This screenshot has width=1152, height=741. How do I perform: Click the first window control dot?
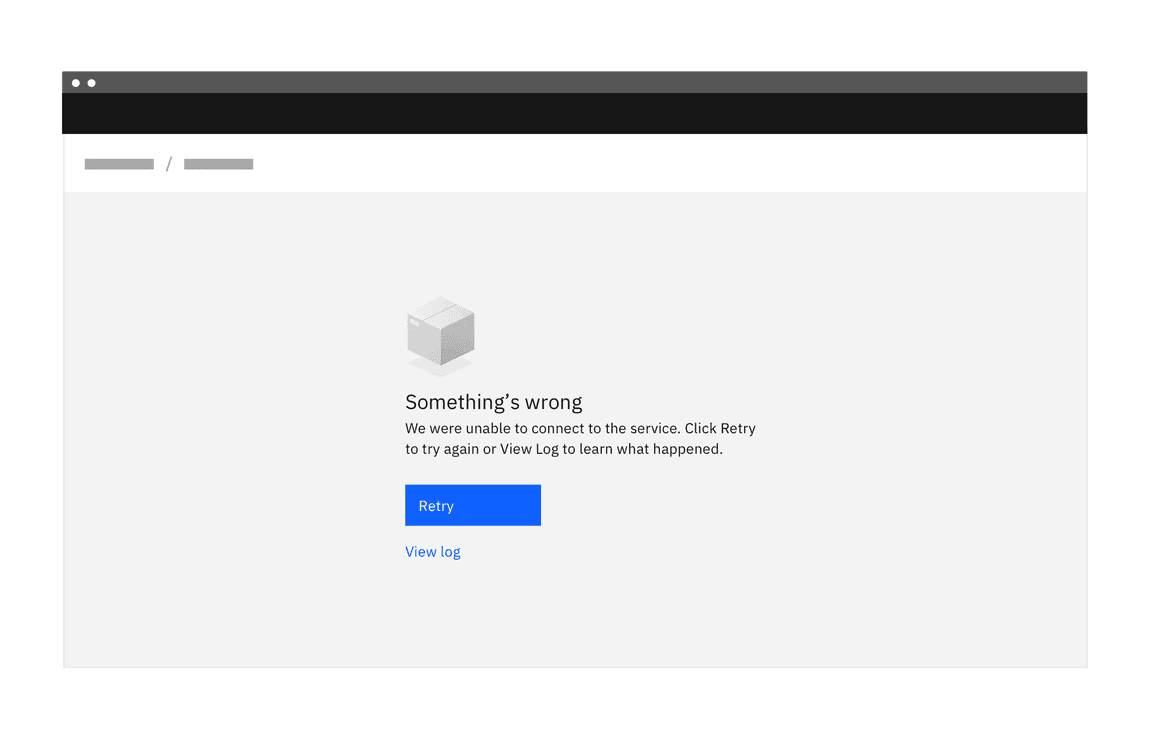(76, 82)
